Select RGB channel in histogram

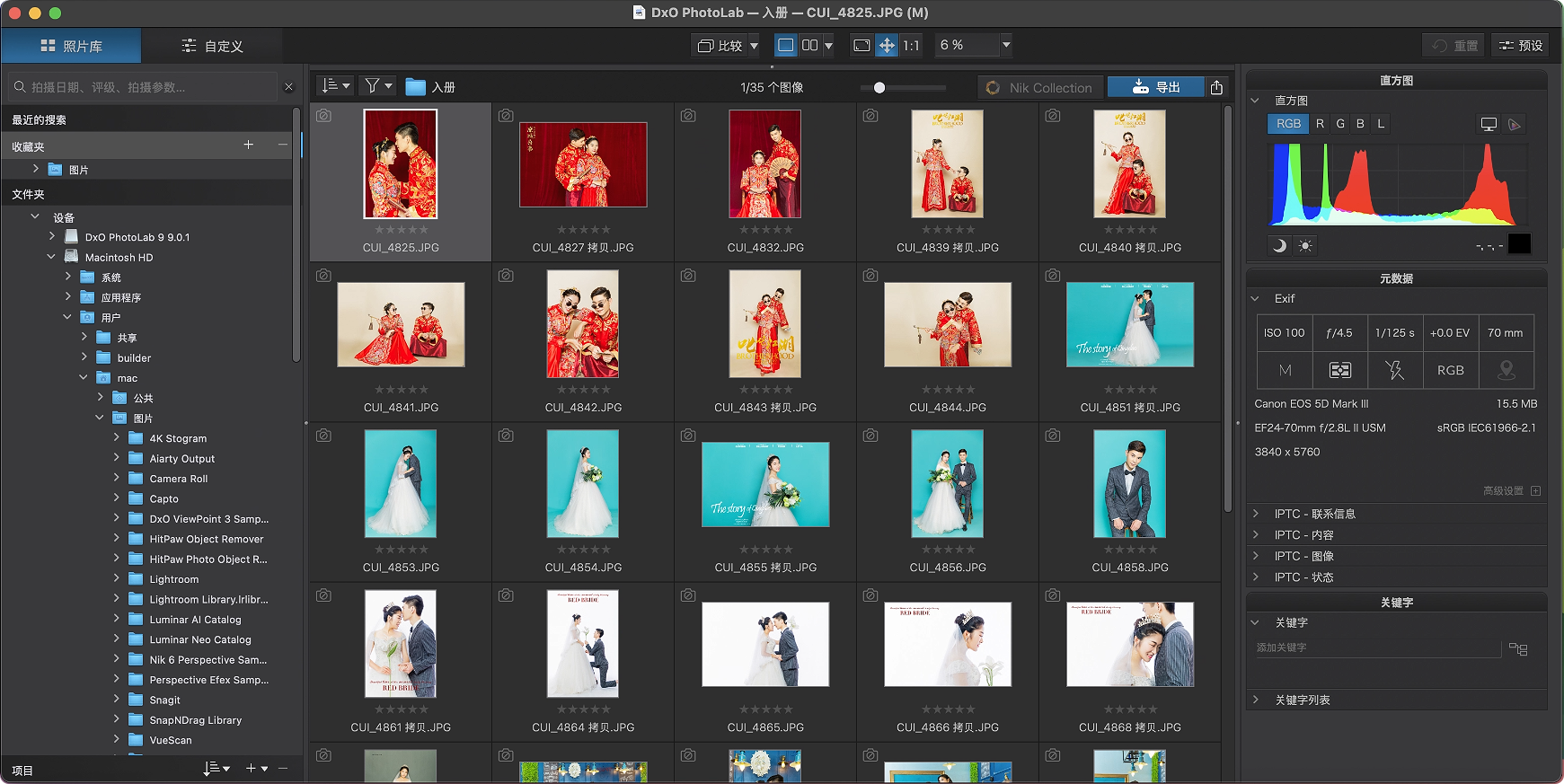click(x=1288, y=124)
